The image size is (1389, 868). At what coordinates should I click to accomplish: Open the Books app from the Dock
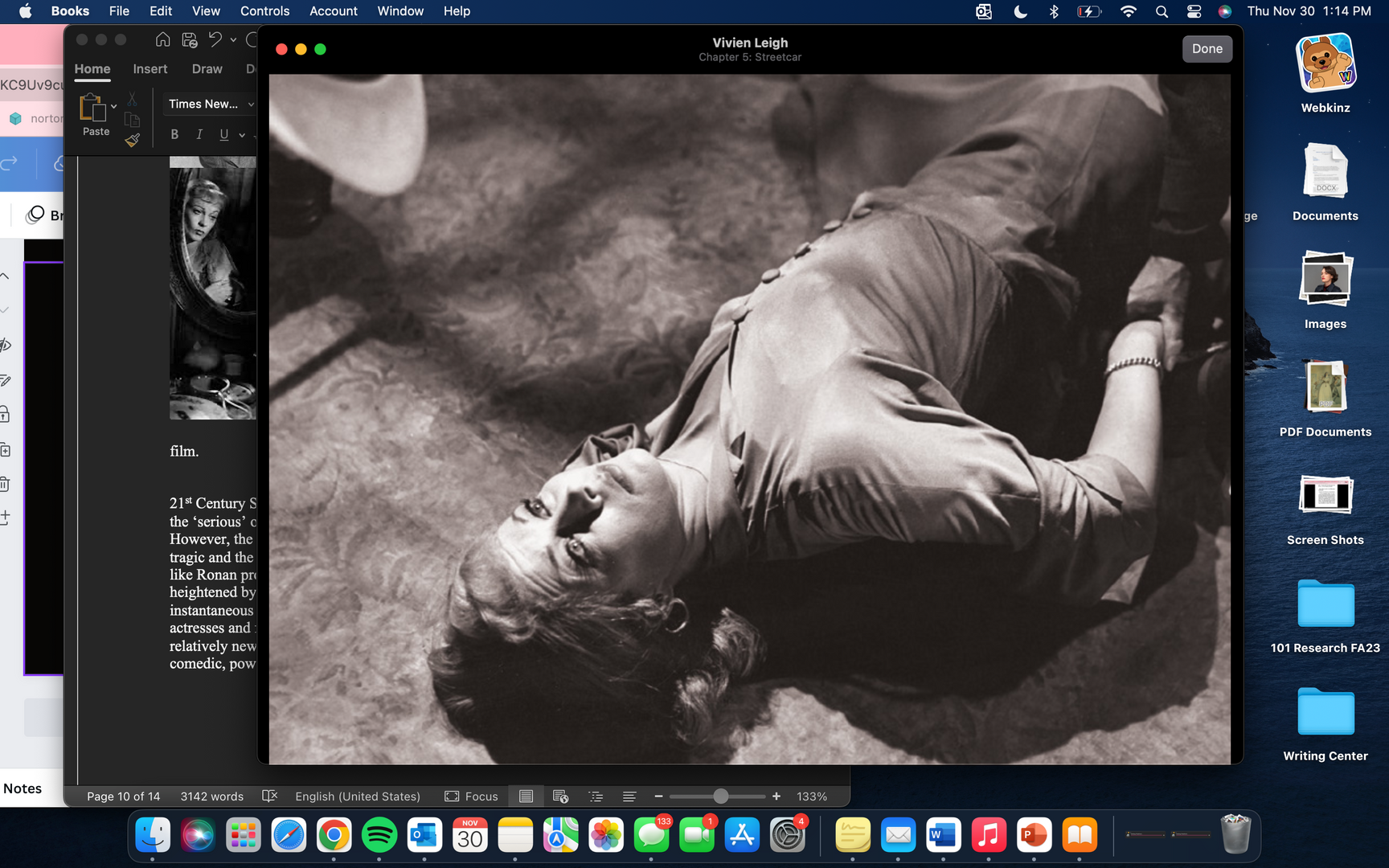click(1080, 836)
